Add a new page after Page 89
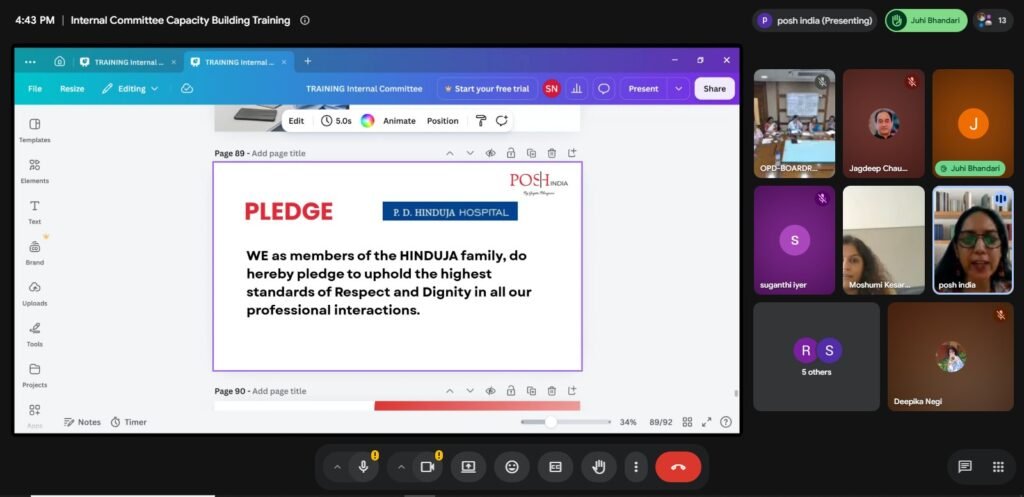This screenshot has width=1024, height=497. (572, 153)
